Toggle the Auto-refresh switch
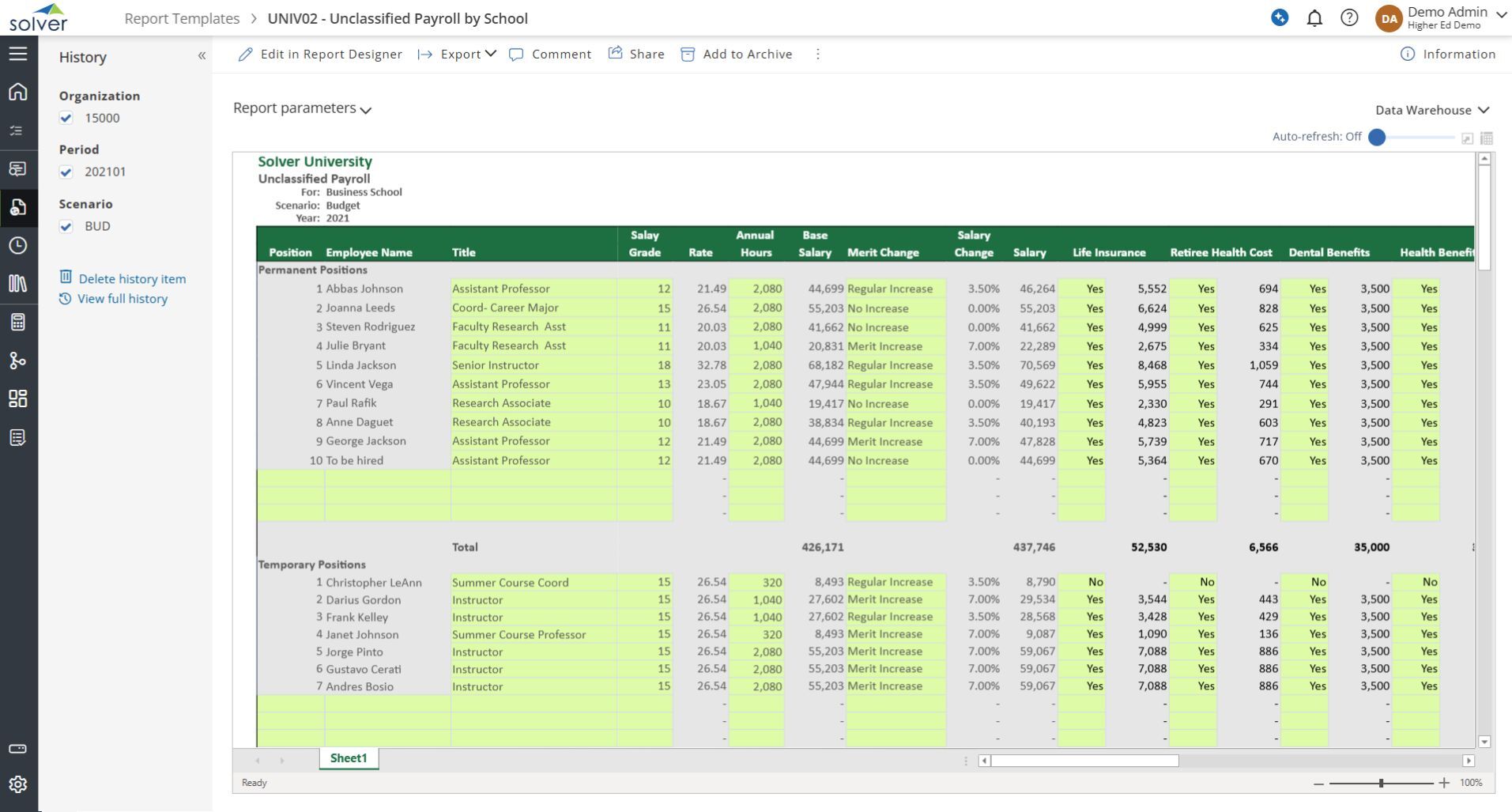Viewport: 1512px width, 812px height. 1378,138
